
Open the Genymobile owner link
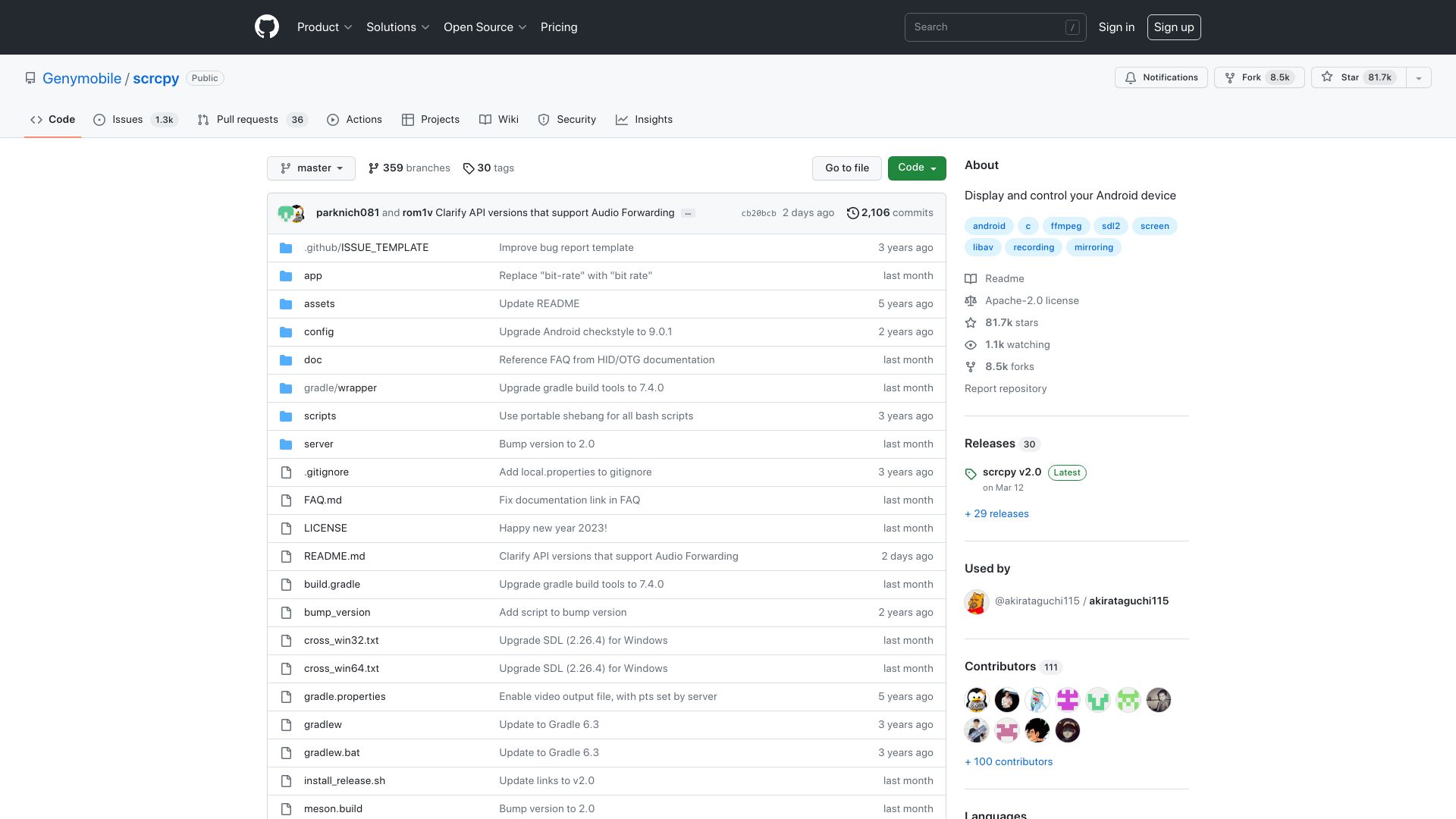(82, 78)
